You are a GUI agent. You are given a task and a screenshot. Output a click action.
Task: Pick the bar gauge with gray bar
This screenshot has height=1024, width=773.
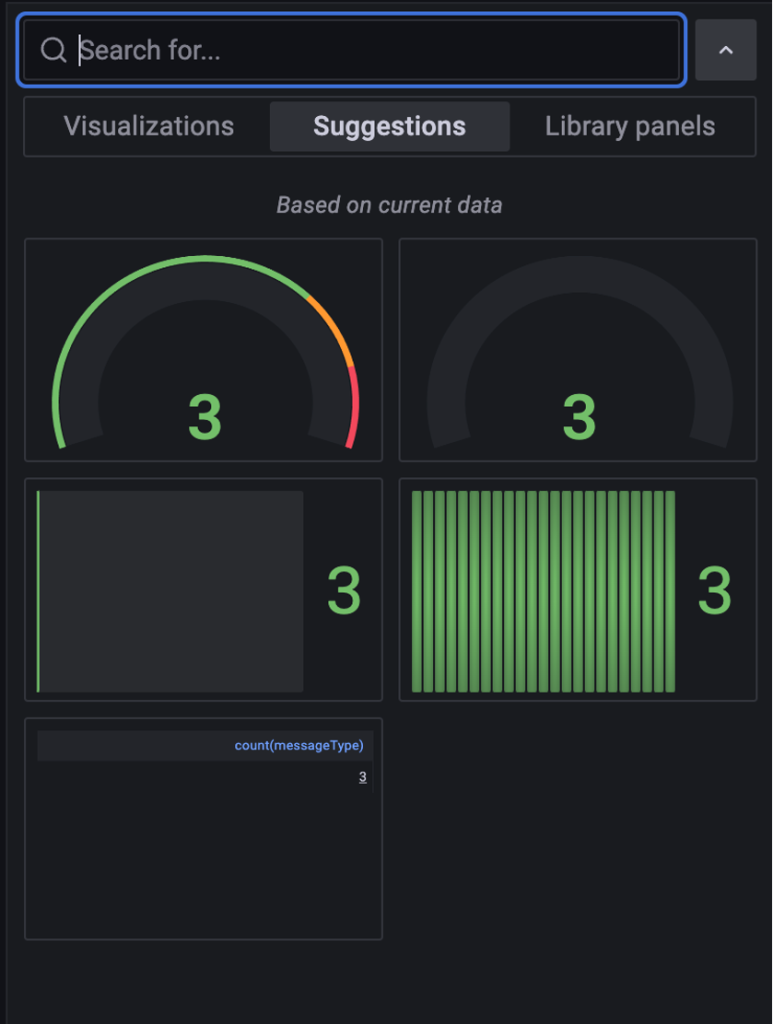point(204,590)
